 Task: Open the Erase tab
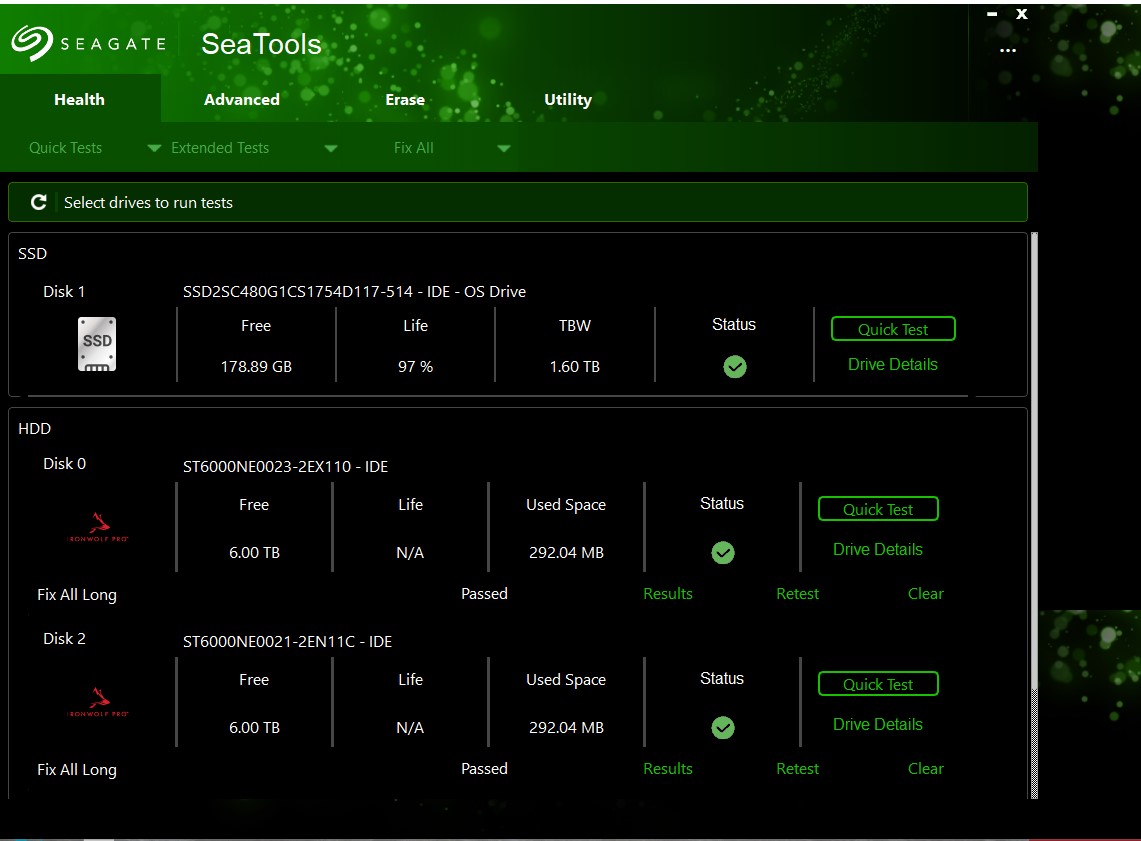point(405,99)
